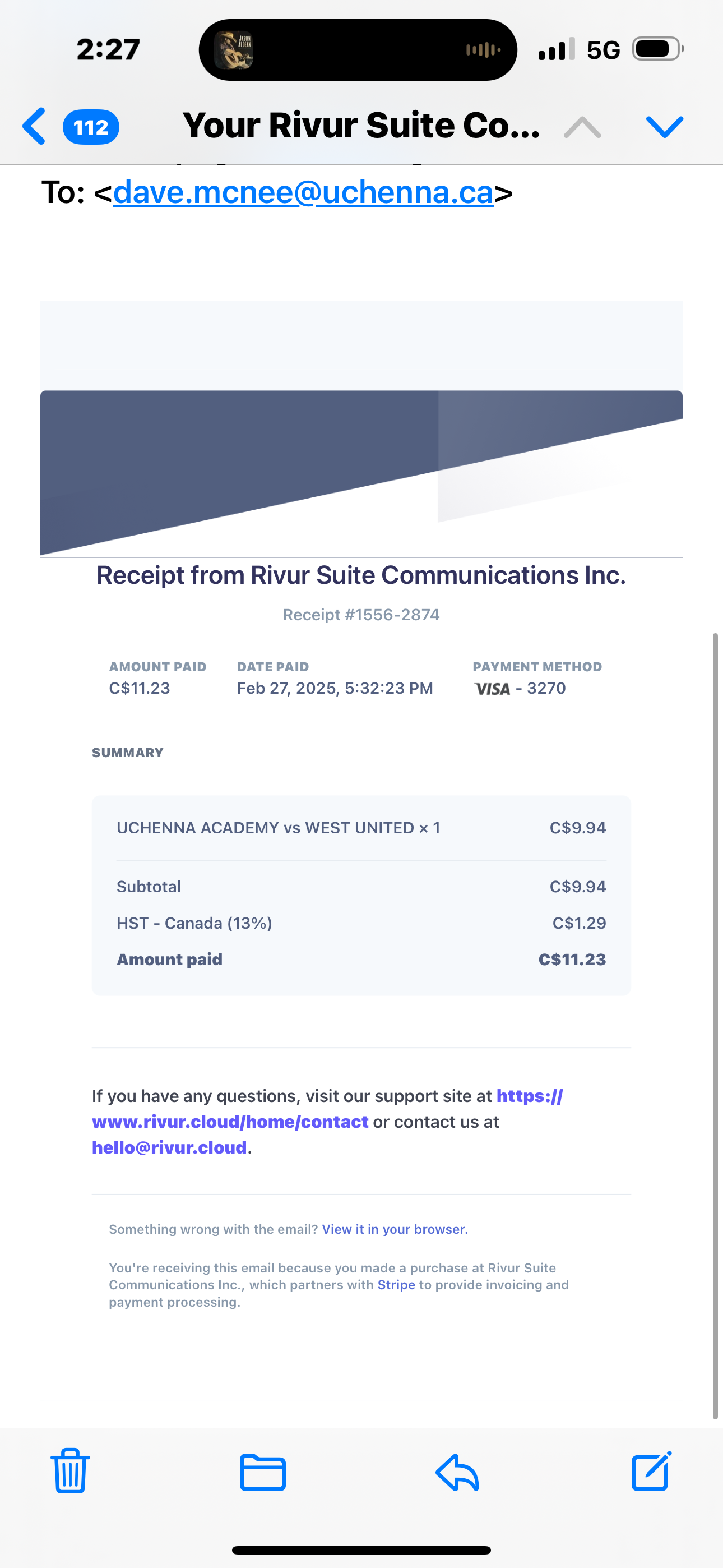This screenshot has width=723, height=1568.
Task: Open the dave.mcnee@uchenna.ca address link
Action: point(303,192)
